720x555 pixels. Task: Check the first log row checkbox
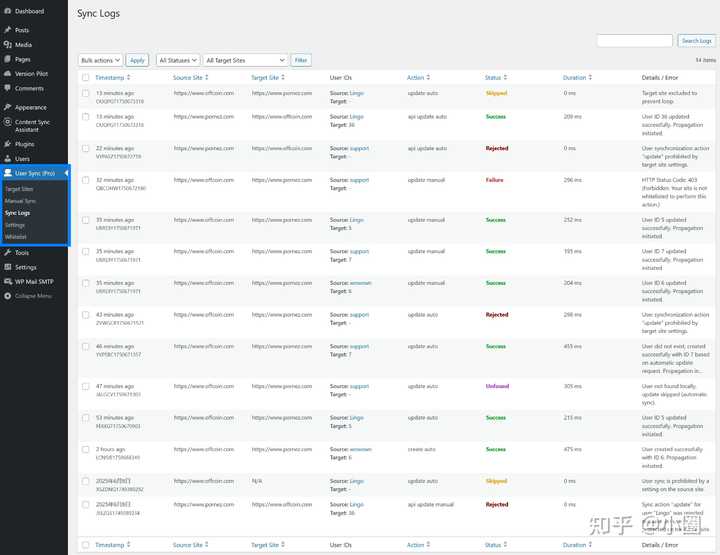tap(86, 93)
